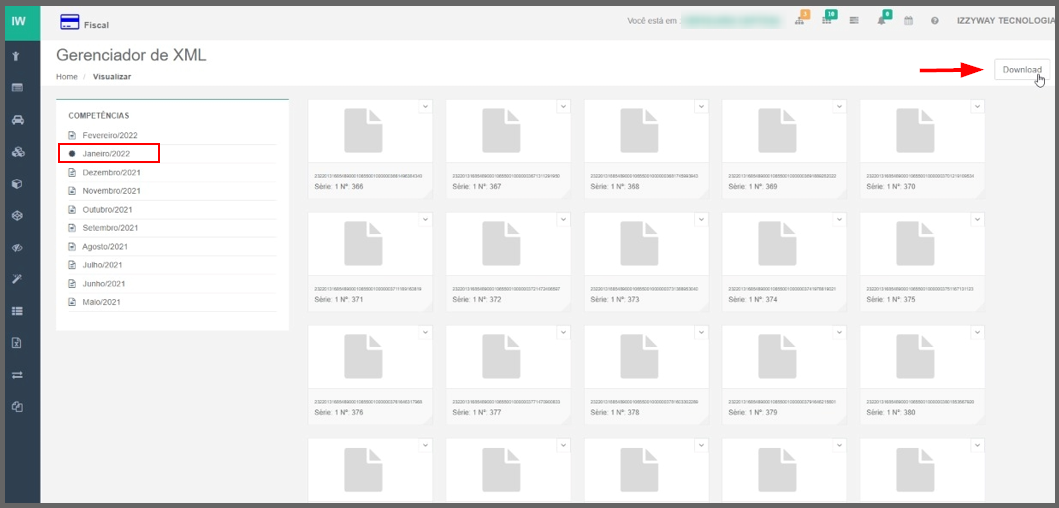Click the grid icon with green badge 10
This screenshot has height=508, width=1059.
[827, 21]
